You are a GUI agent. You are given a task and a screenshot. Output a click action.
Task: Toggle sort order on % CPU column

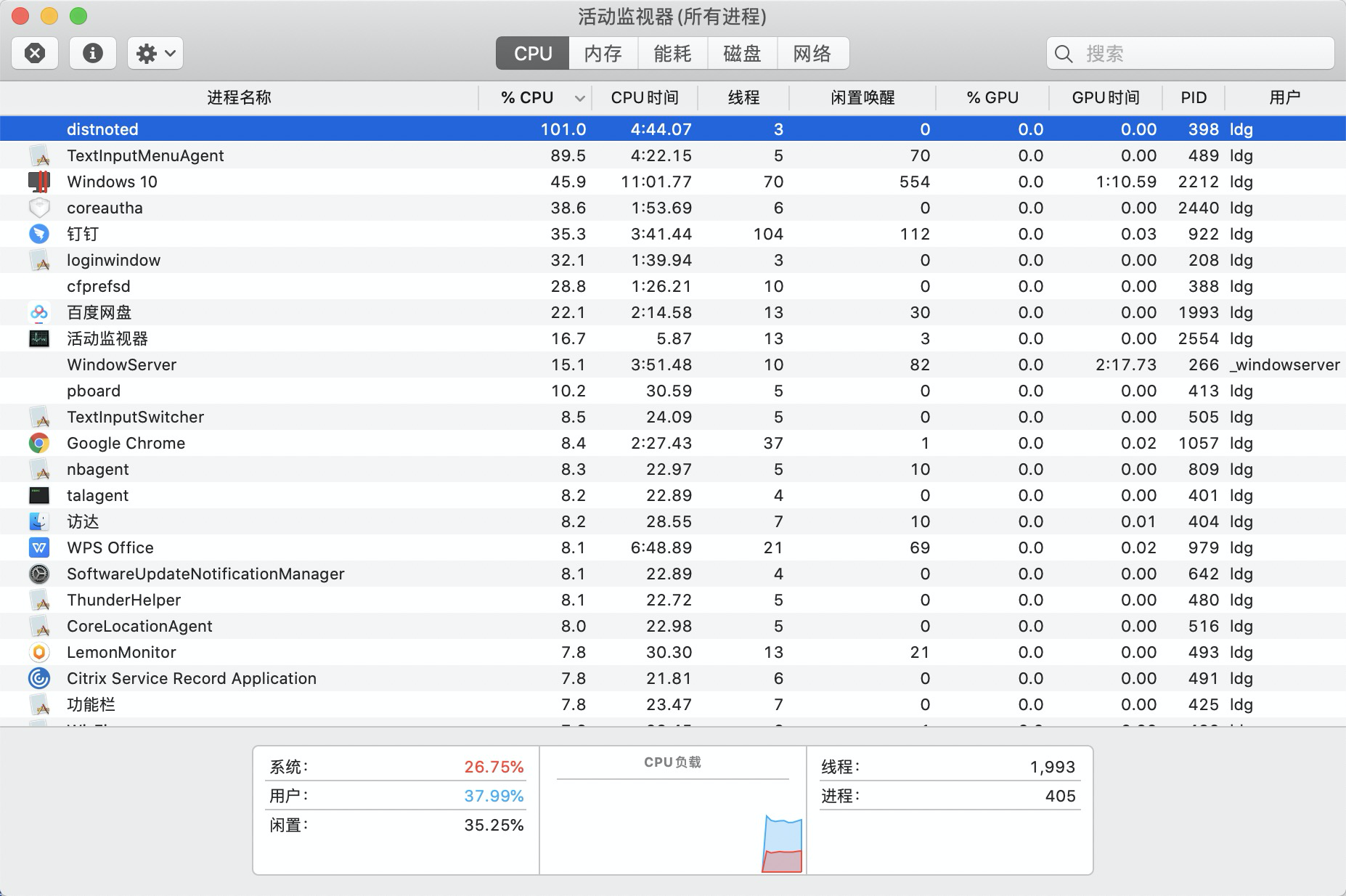coord(535,97)
